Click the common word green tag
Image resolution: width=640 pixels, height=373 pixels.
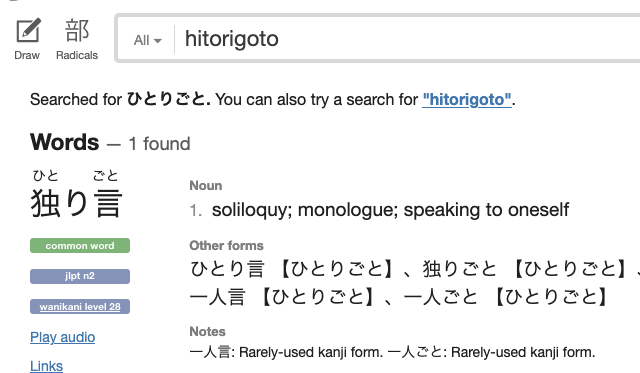pos(80,246)
